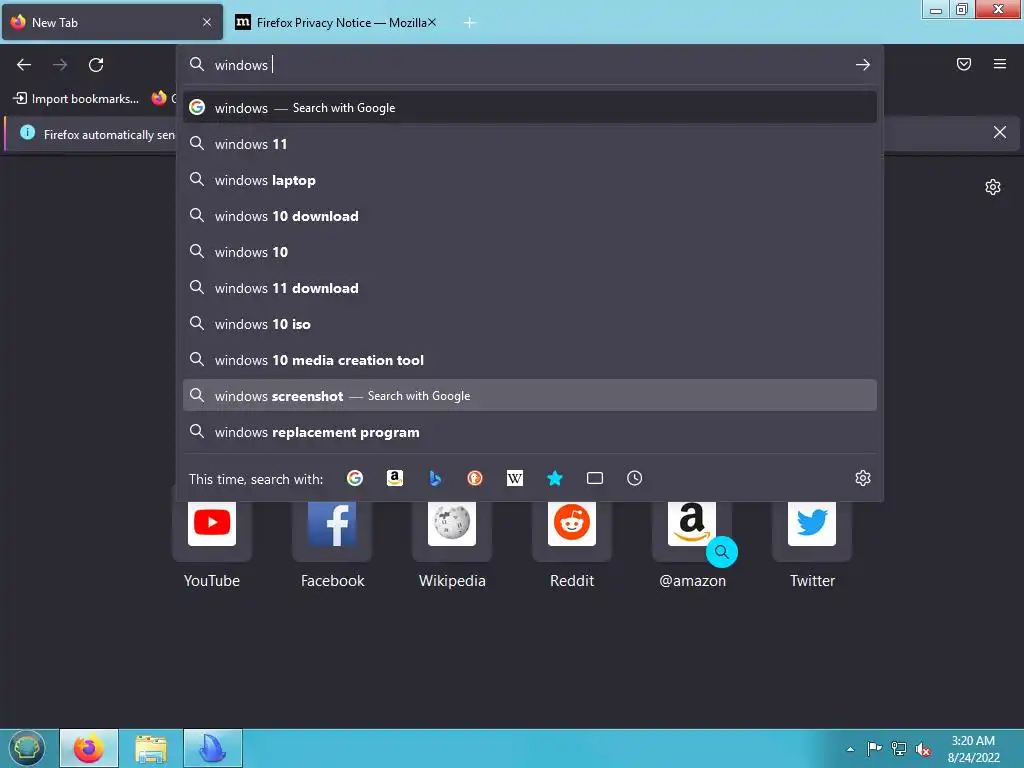
Task: Search history using the clock icon
Action: tap(635, 478)
